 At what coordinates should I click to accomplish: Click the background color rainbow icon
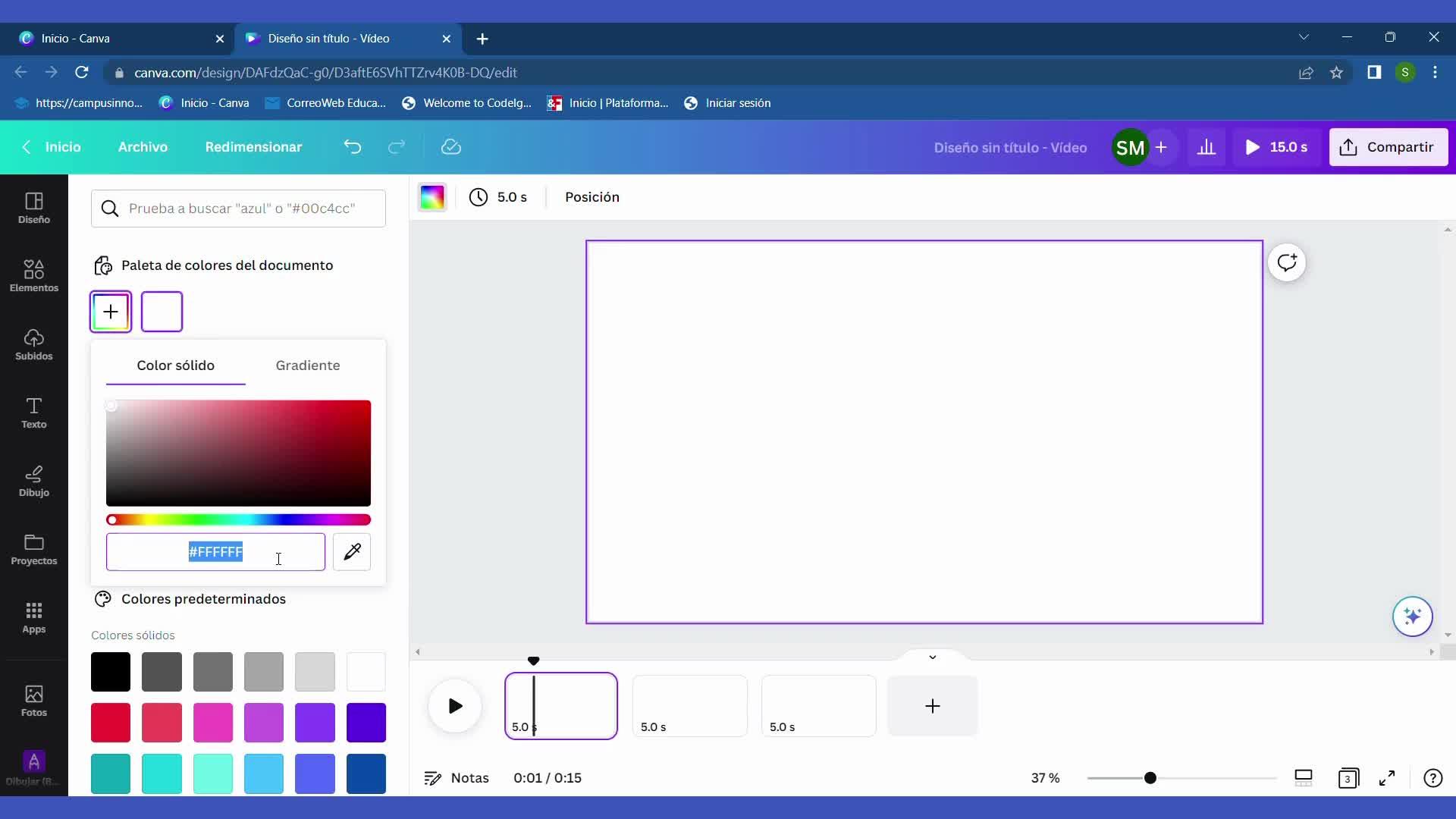click(432, 197)
